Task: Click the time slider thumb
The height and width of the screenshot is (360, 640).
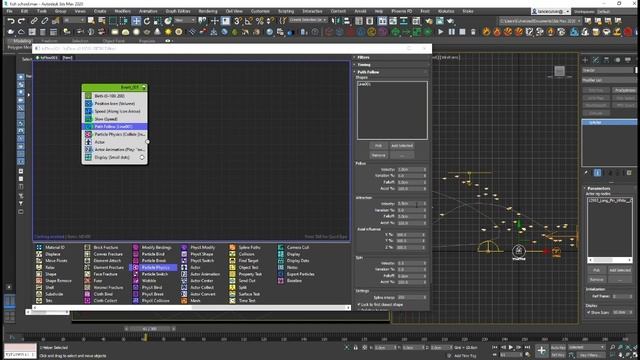Action: tap(150, 329)
